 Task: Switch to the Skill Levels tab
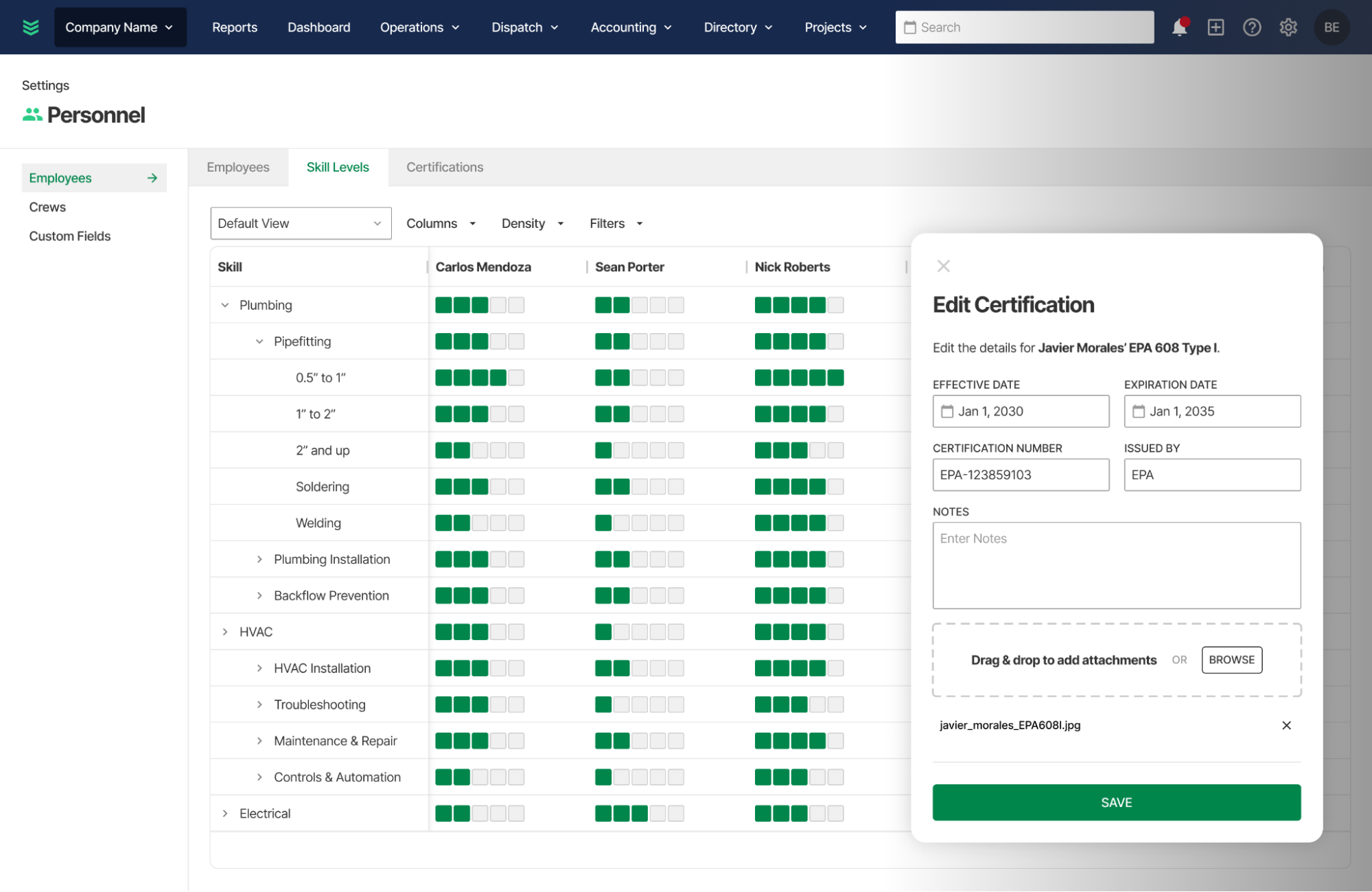click(x=338, y=168)
